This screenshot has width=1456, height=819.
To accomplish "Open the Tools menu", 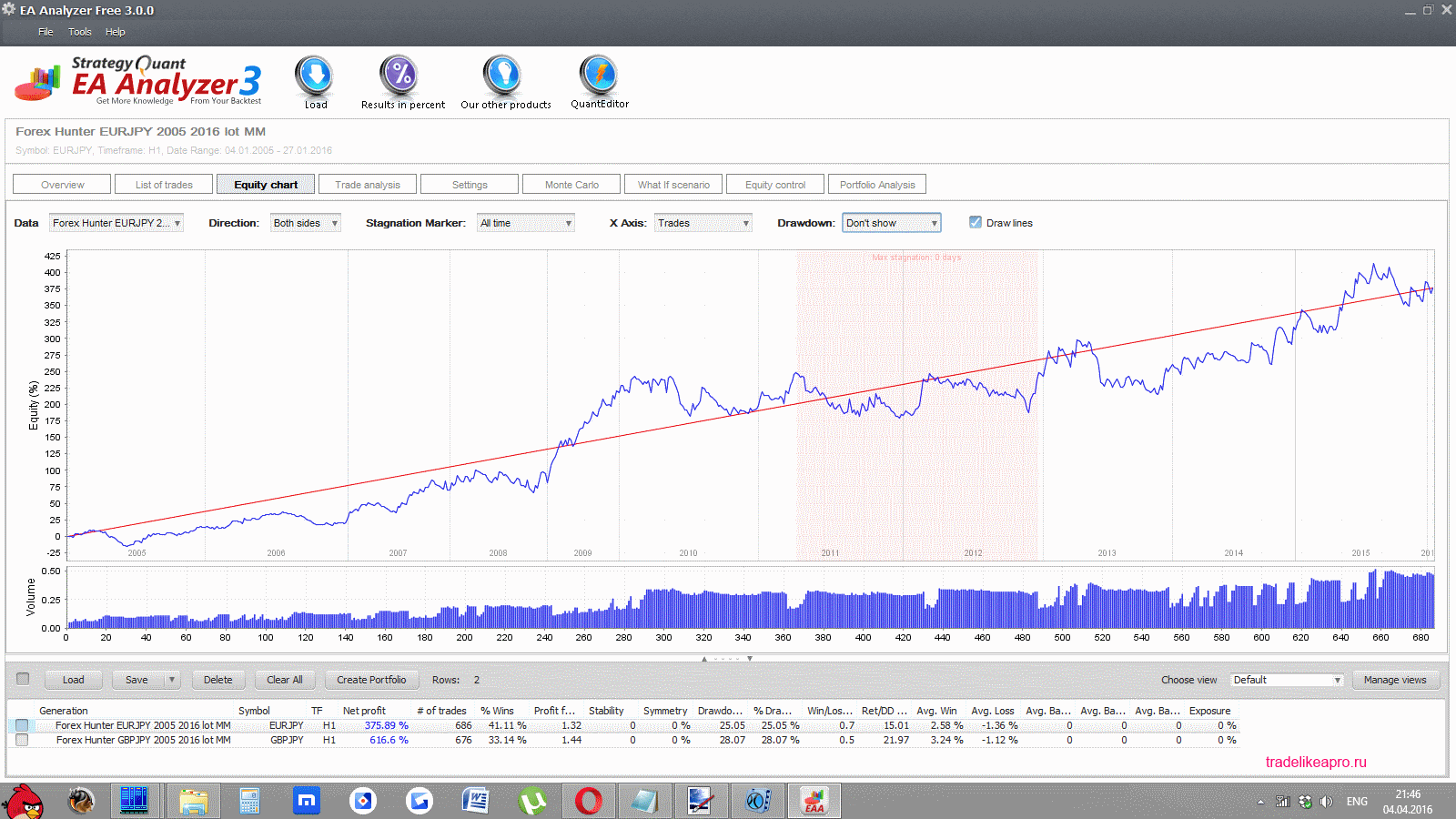I will [x=80, y=32].
